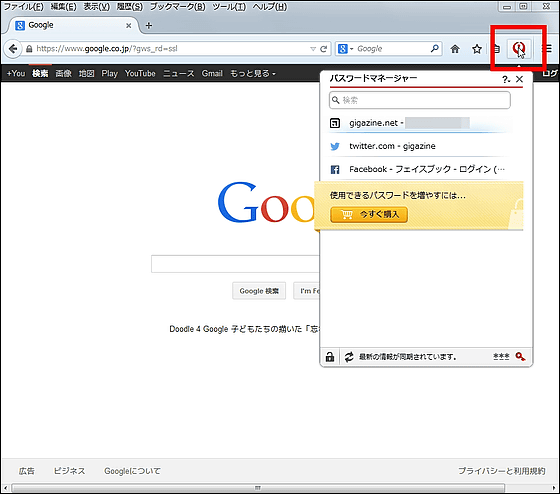This screenshot has width=560, height=494.
Task: Close the パスワードマネージャー popup
Action: [519, 79]
